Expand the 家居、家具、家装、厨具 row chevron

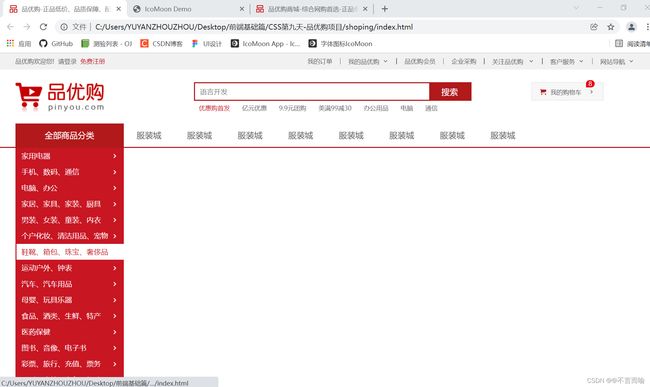tap(115, 204)
